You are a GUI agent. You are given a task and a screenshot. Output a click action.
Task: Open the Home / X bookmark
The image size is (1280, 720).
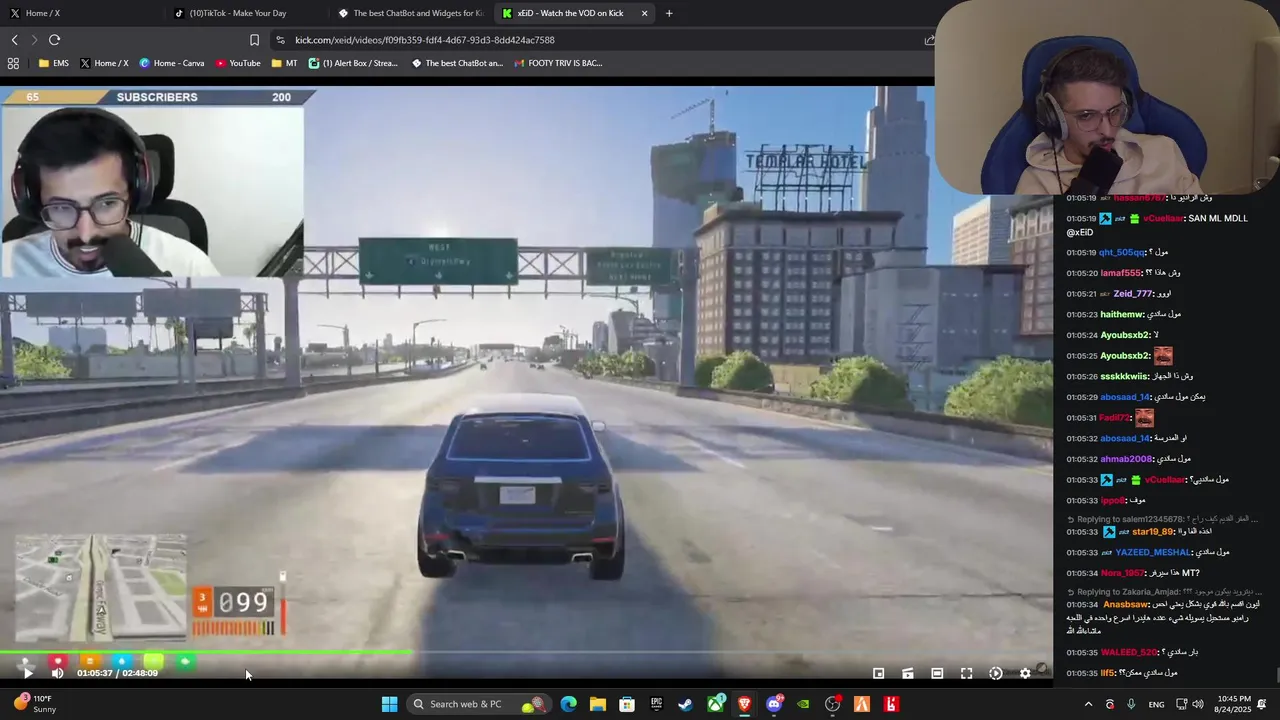coord(104,63)
